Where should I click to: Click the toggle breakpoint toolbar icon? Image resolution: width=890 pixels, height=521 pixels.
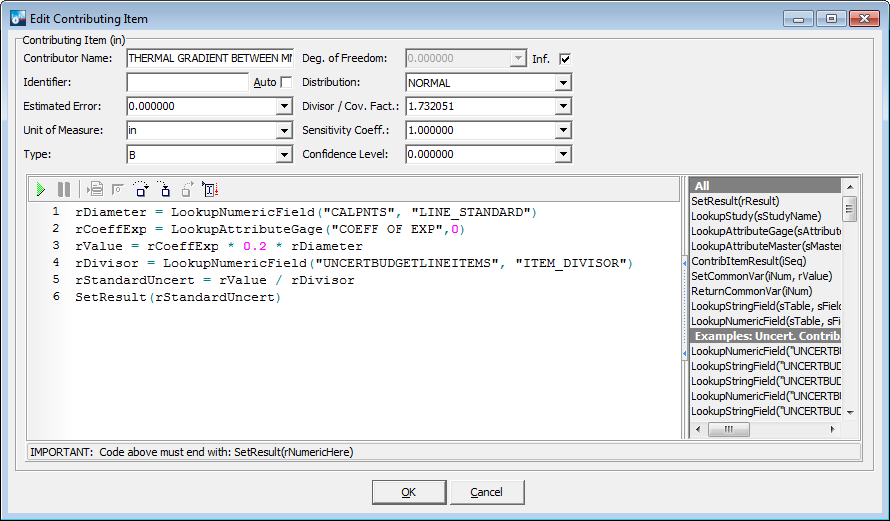pyautogui.click(x=118, y=189)
